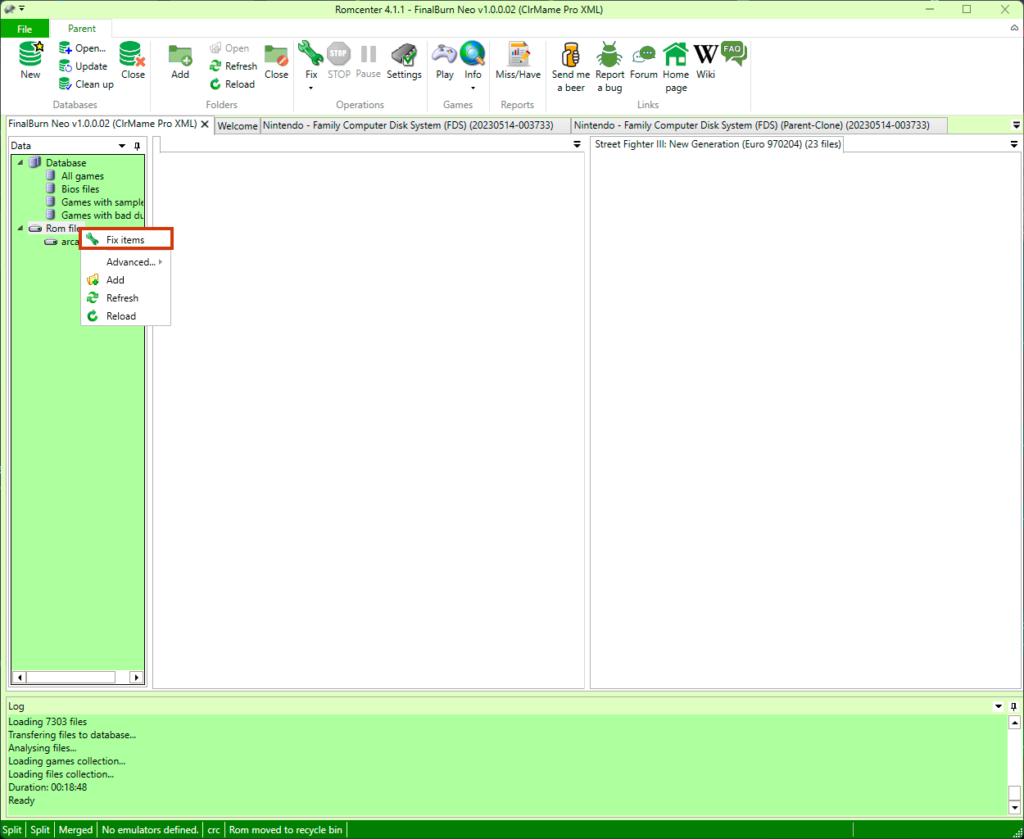This screenshot has height=839, width=1024.
Task: Pin the Data panel
Action: click(x=136, y=146)
